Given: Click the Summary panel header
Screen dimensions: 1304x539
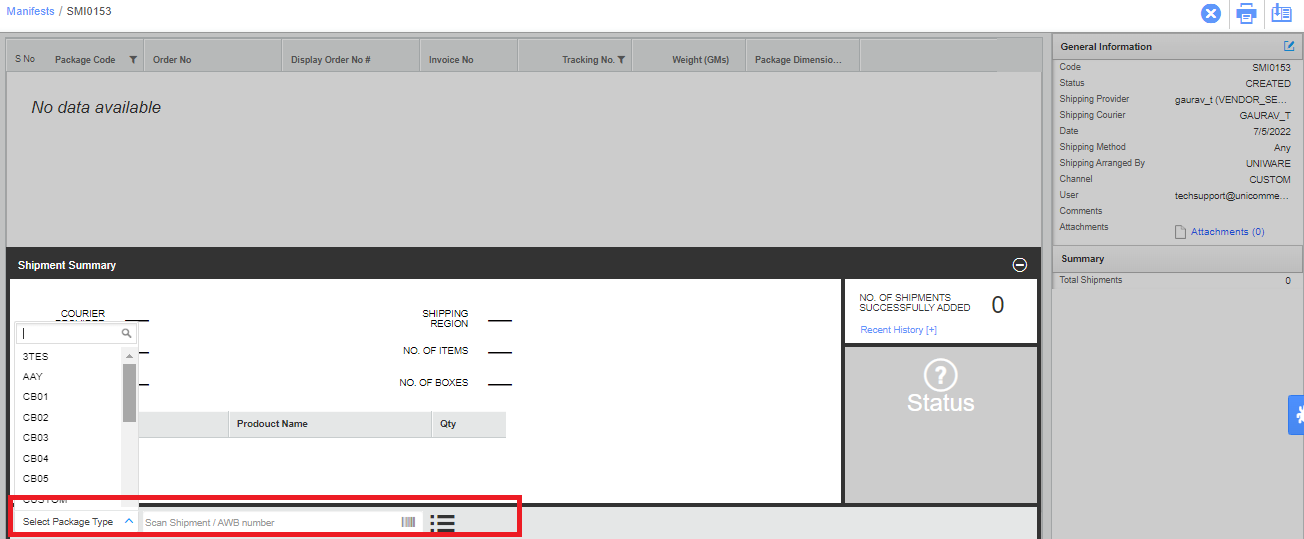Looking at the screenshot, I should tap(1177, 258).
